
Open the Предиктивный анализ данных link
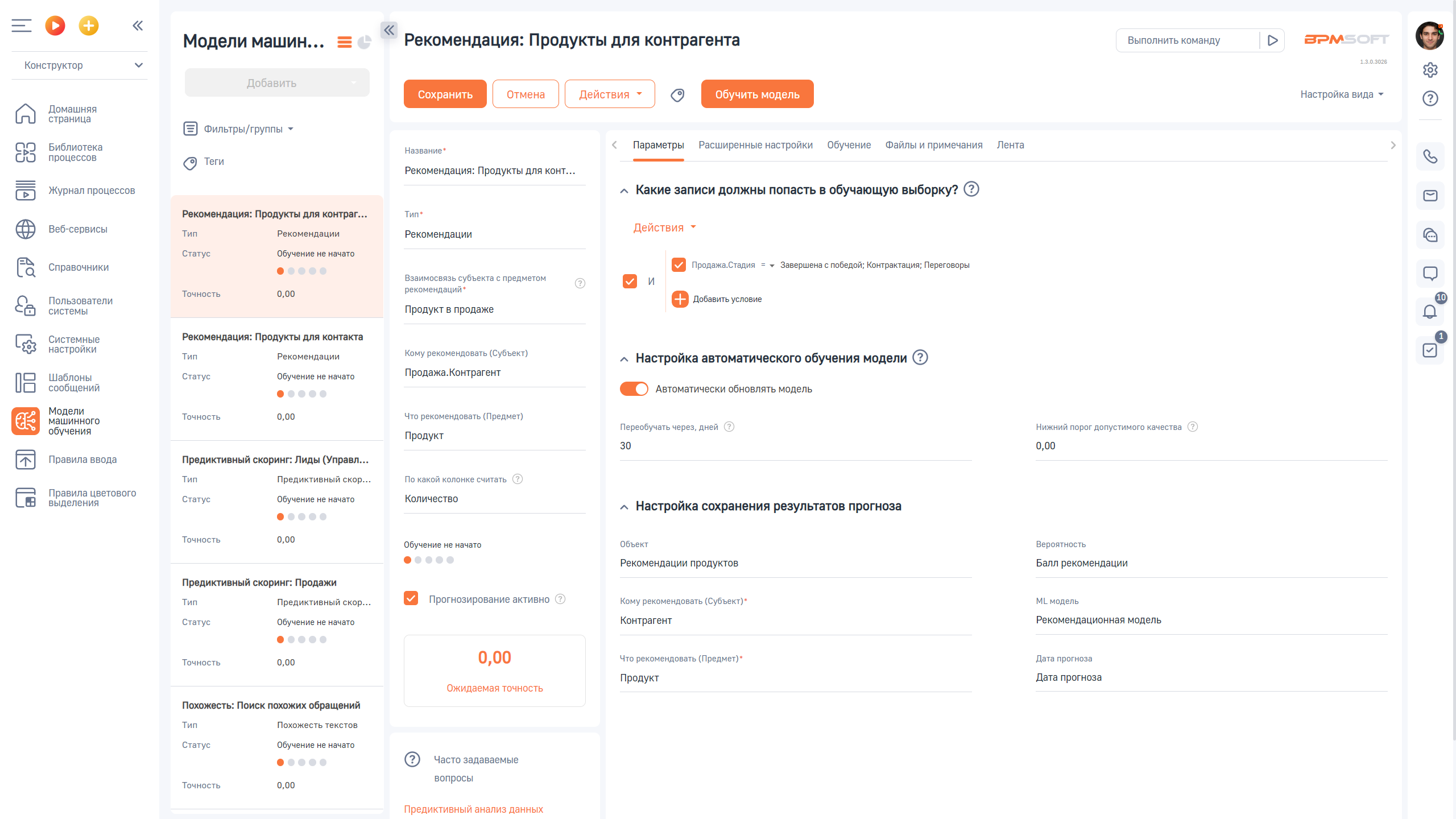pyautogui.click(x=473, y=809)
